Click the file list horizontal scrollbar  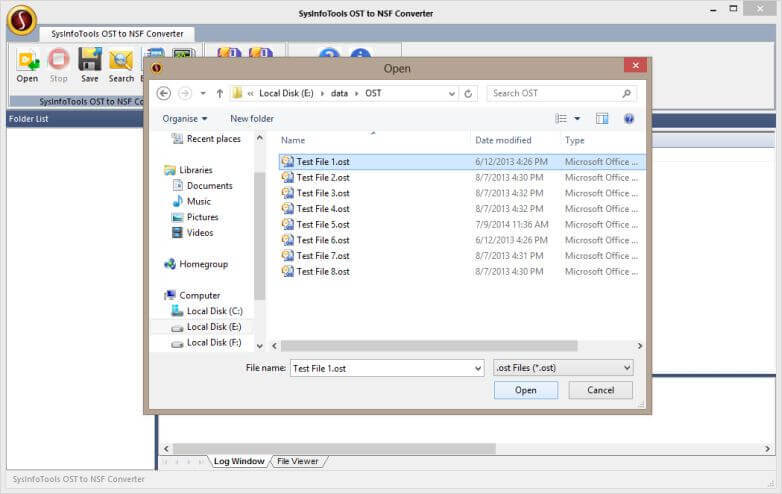[429, 345]
